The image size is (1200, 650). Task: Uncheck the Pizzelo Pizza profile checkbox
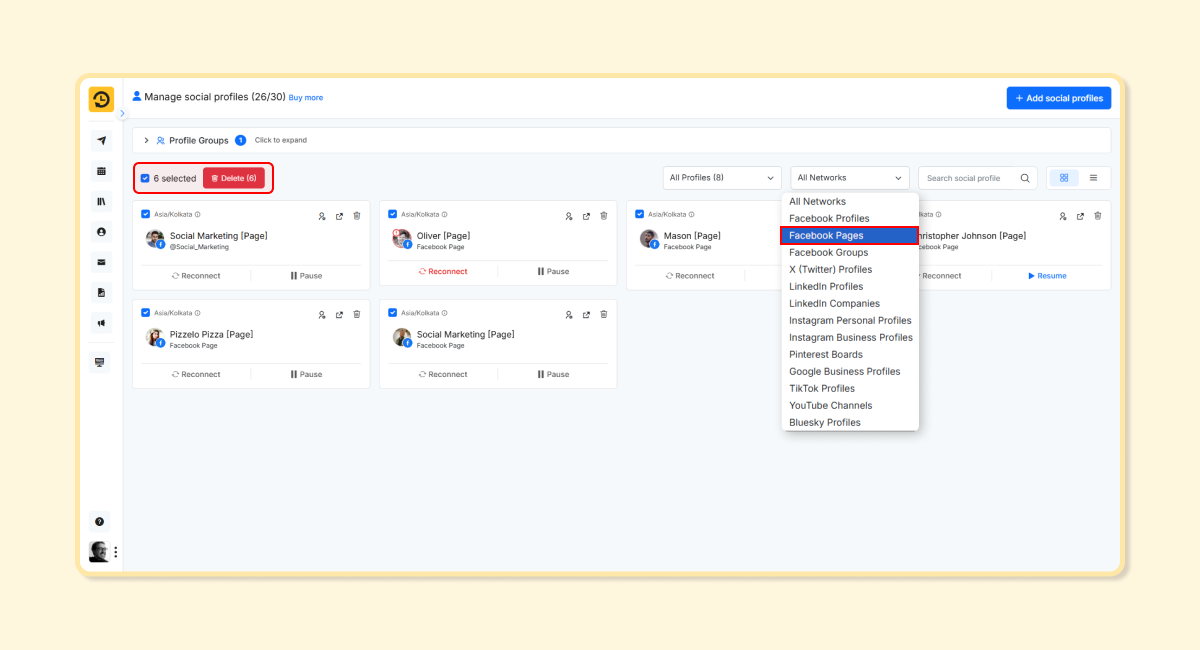[x=146, y=313]
